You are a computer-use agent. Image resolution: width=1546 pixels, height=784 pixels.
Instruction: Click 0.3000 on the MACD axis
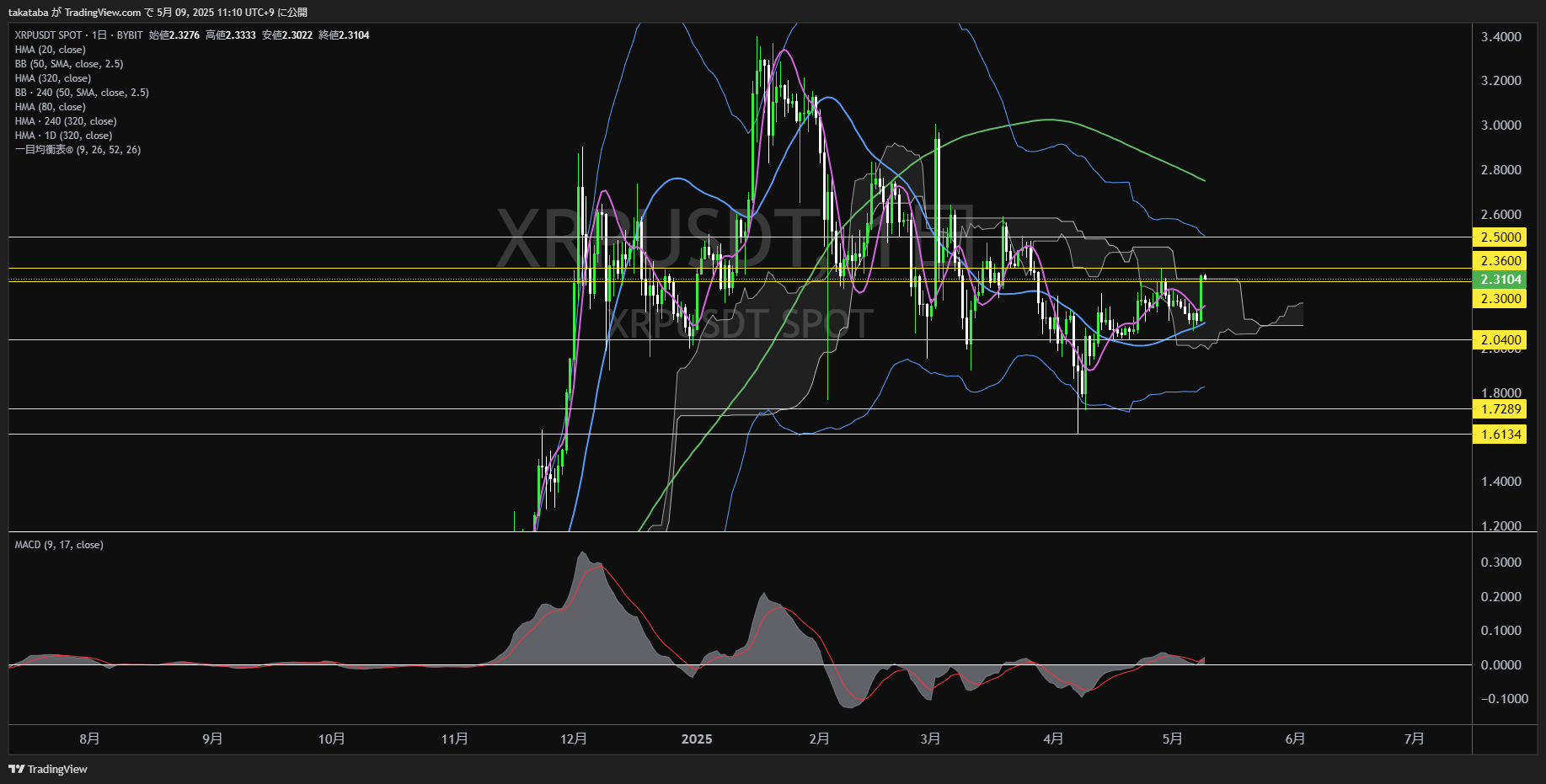(x=1501, y=563)
